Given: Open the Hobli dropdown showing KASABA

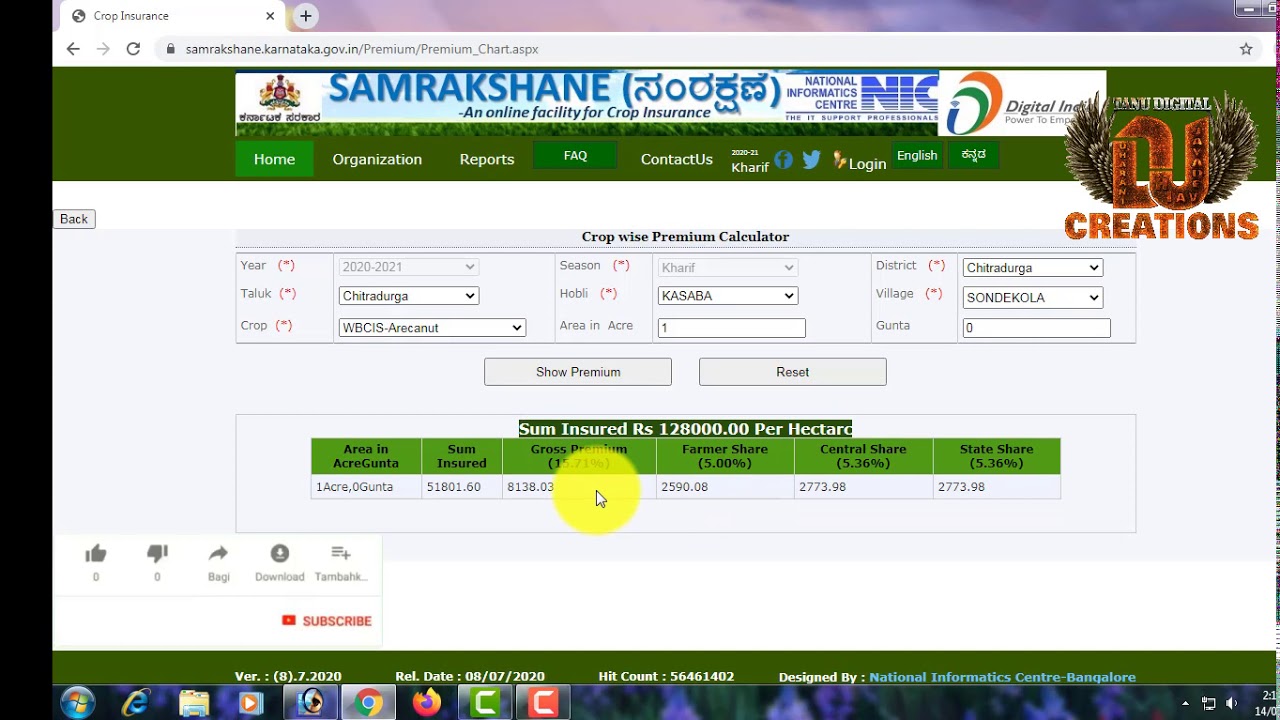Looking at the screenshot, I should (728, 296).
